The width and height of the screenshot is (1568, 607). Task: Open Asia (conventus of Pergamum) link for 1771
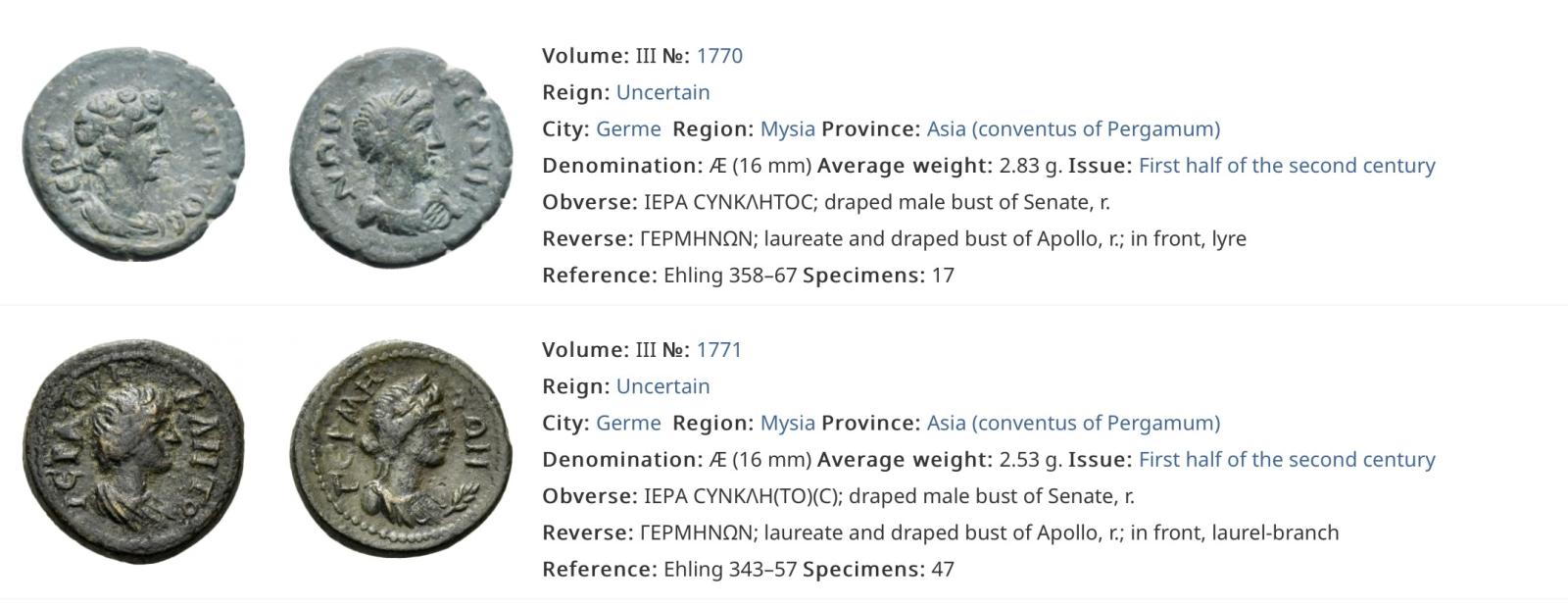coord(1073,423)
